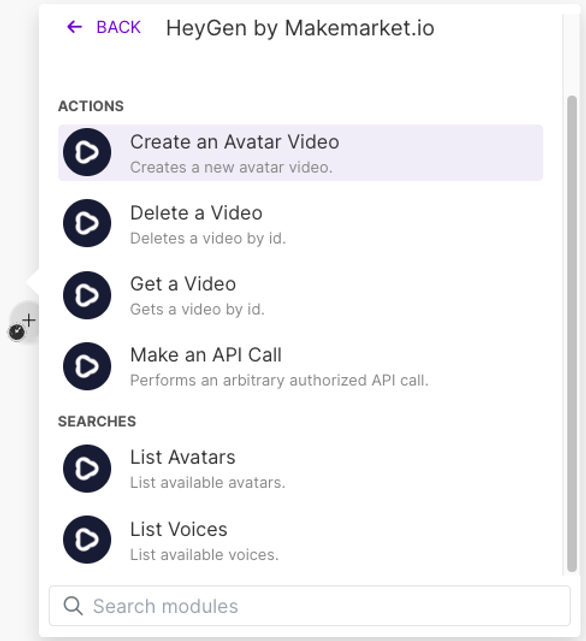
Task: Focus the Search modules input field
Action: 310,606
